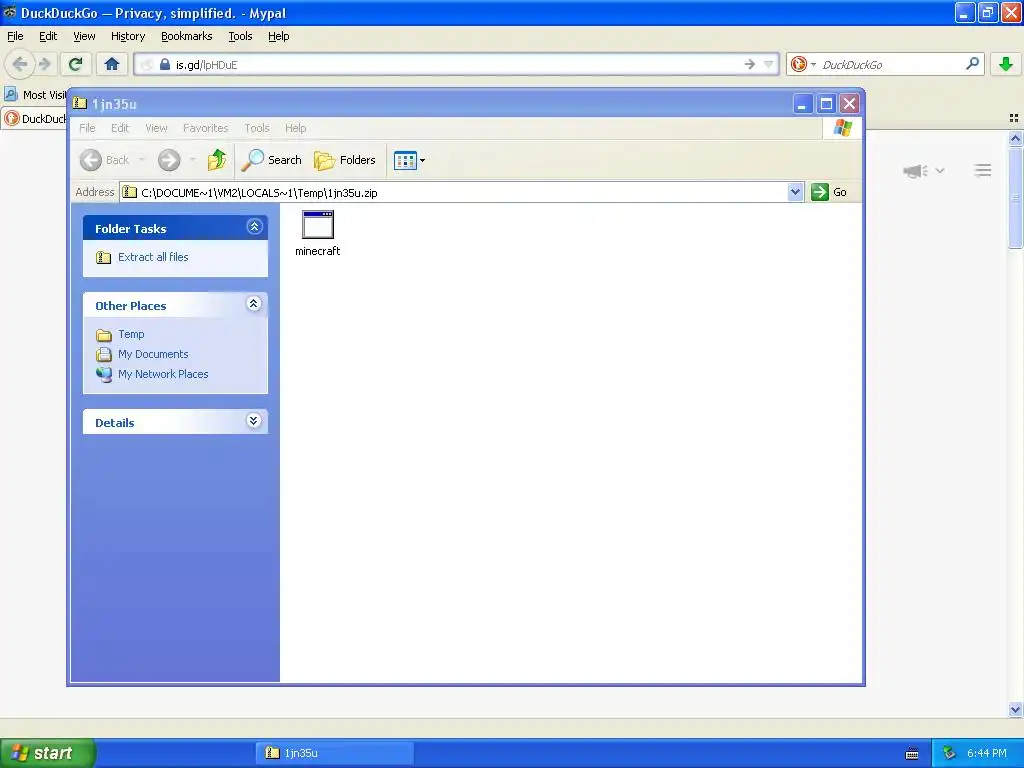The height and width of the screenshot is (768, 1024).
Task: Click the green Go arrow button
Action: 820,192
